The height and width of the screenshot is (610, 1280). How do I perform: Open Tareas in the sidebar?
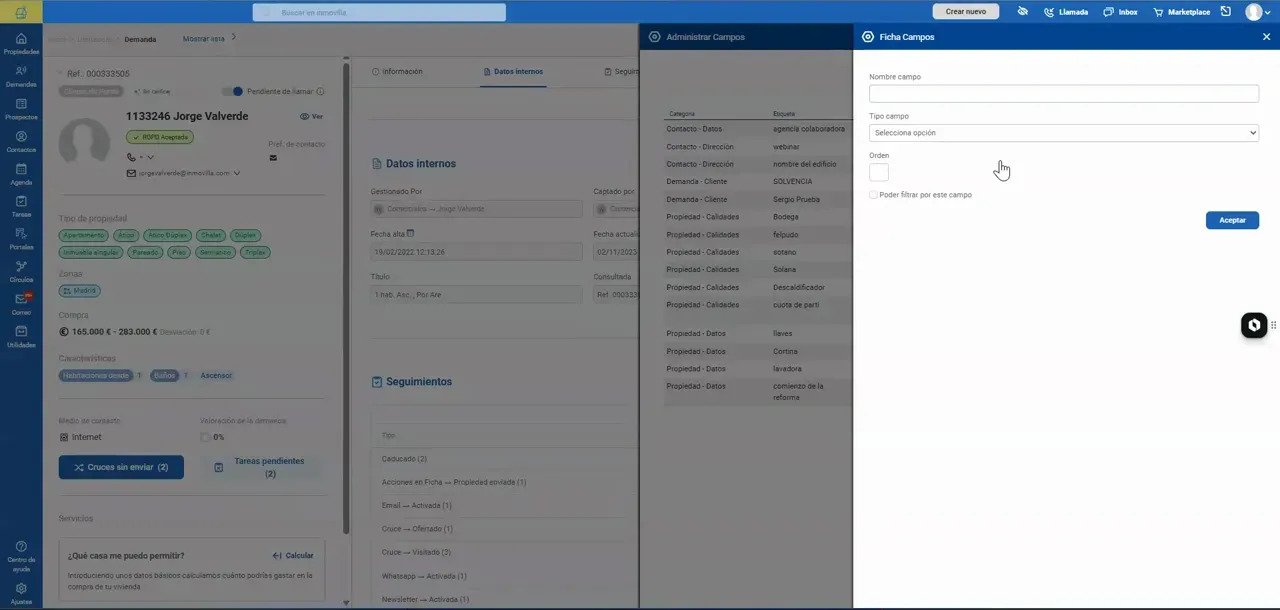point(21,206)
